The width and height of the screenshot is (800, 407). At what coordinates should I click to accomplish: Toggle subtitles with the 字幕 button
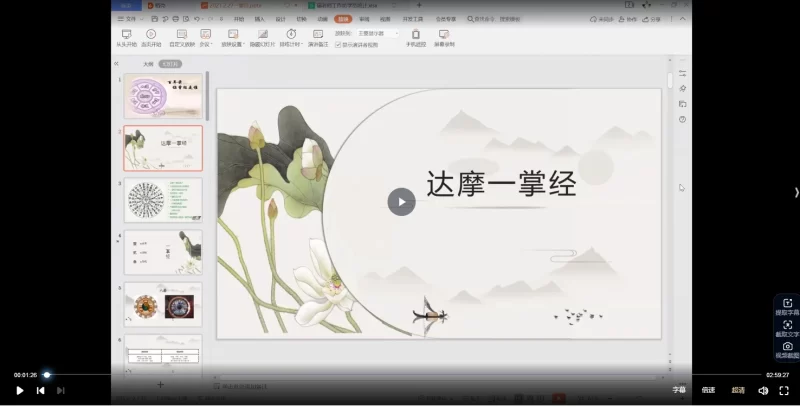point(679,390)
